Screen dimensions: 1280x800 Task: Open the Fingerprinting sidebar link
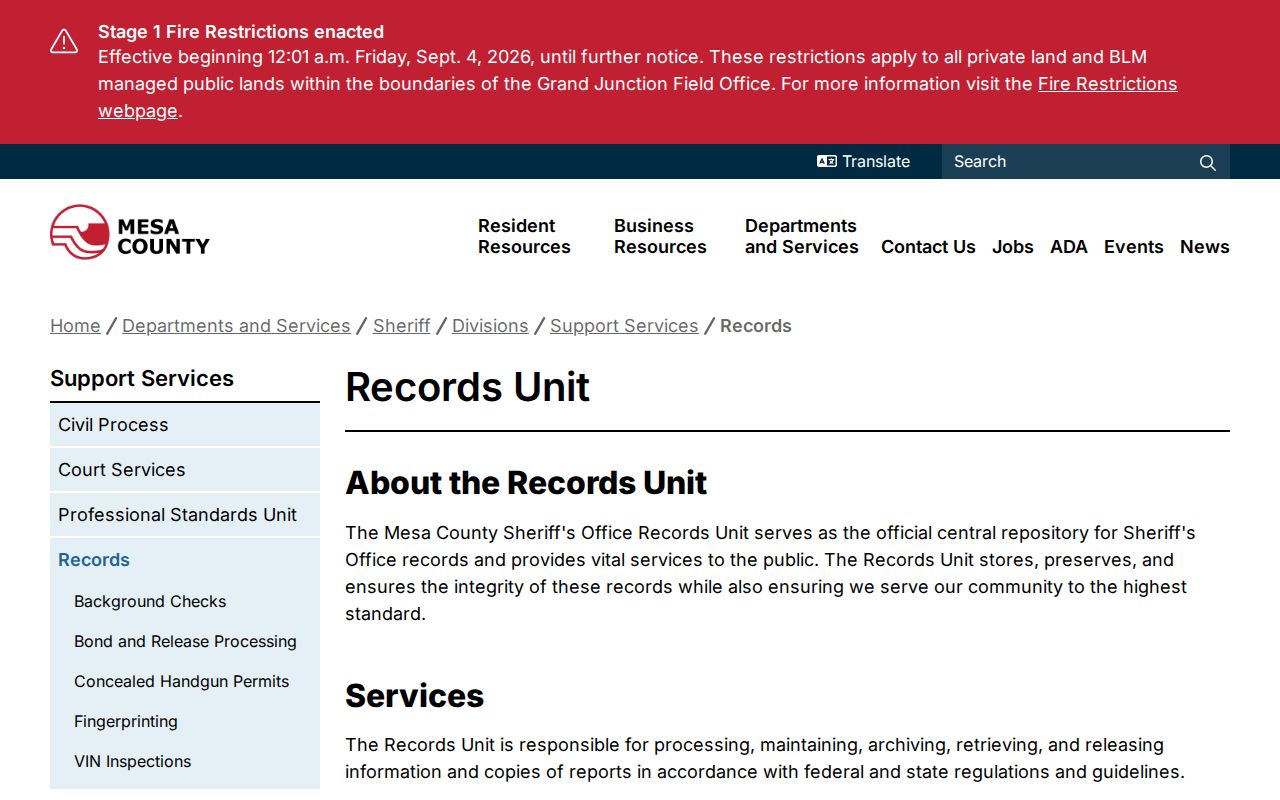(x=126, y=721)
